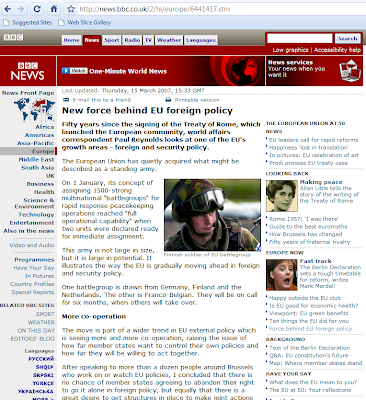This screenshot has width=366, height=400.
Task: Open the Languages tab
Action: (x=201, y=40)
